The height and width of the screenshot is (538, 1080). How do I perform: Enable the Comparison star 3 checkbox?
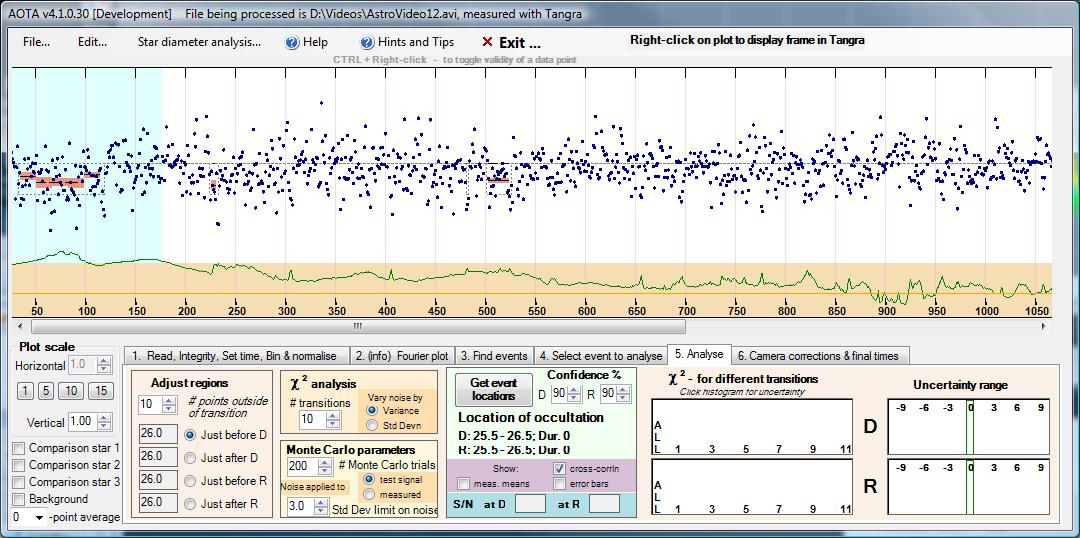click(x=19, y=482)
